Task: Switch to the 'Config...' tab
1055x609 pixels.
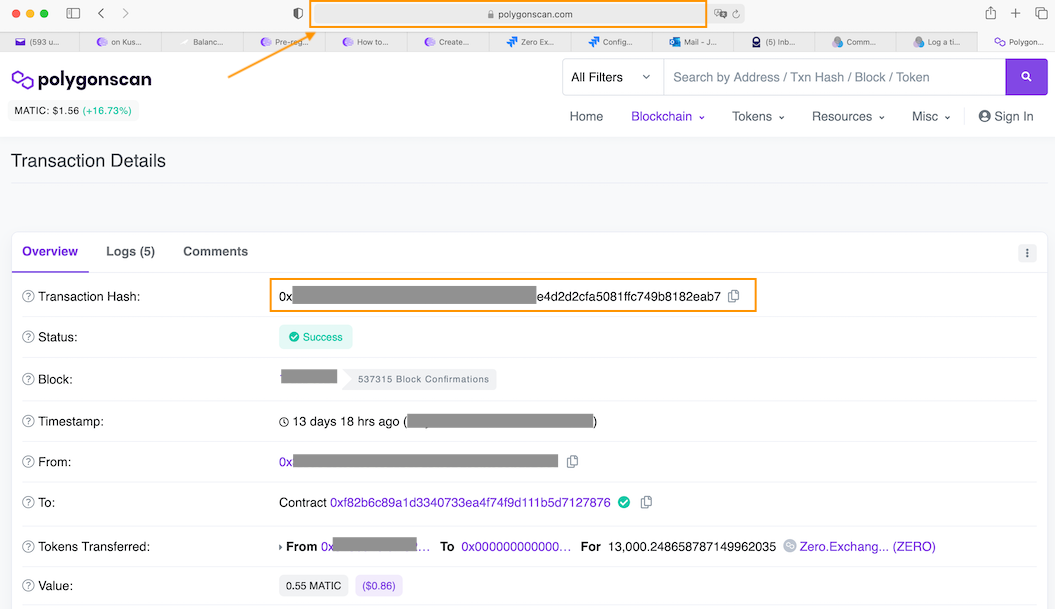Action: pos(612,42)
